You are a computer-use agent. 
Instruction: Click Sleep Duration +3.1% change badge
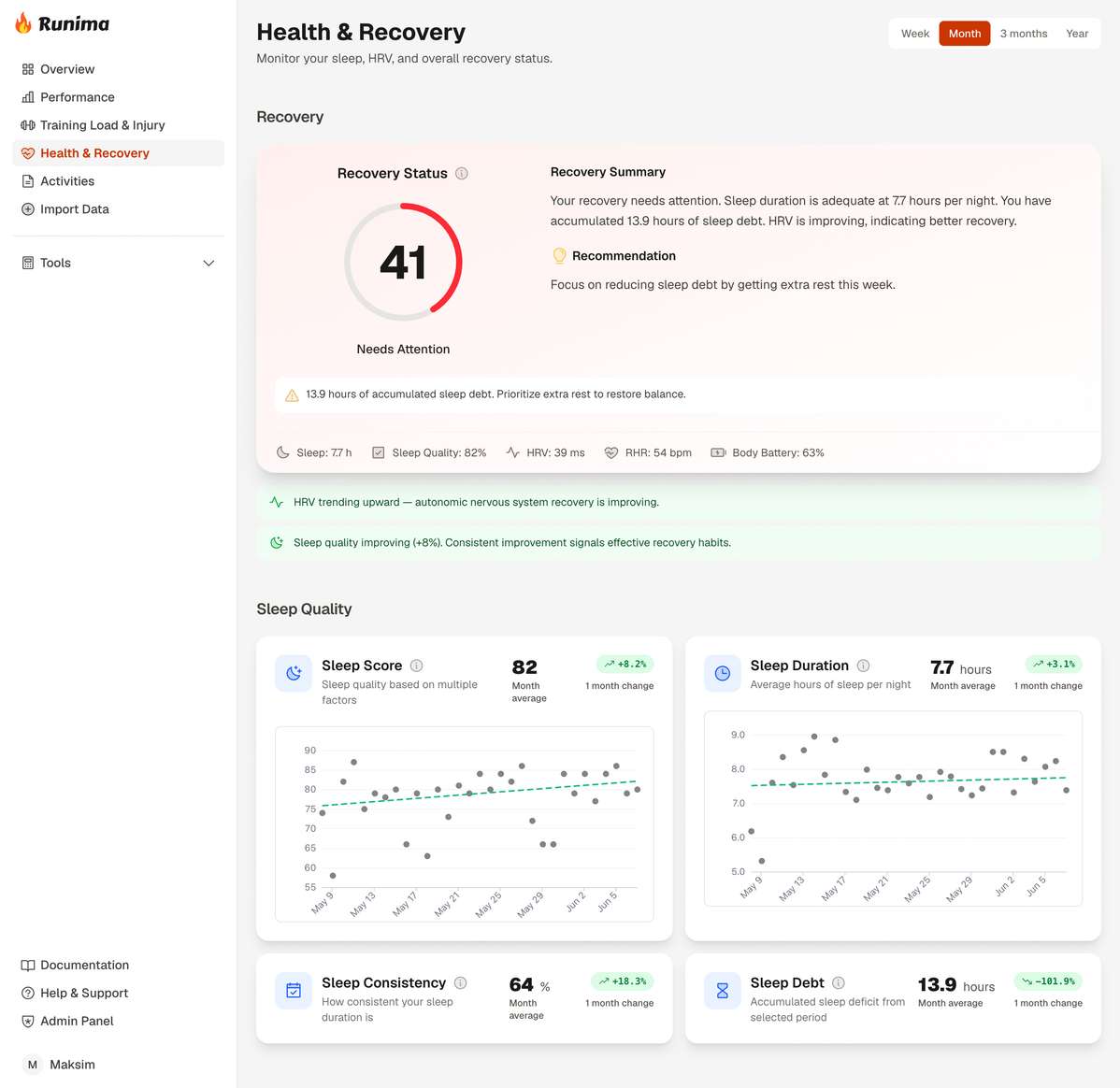[1054, 665]
